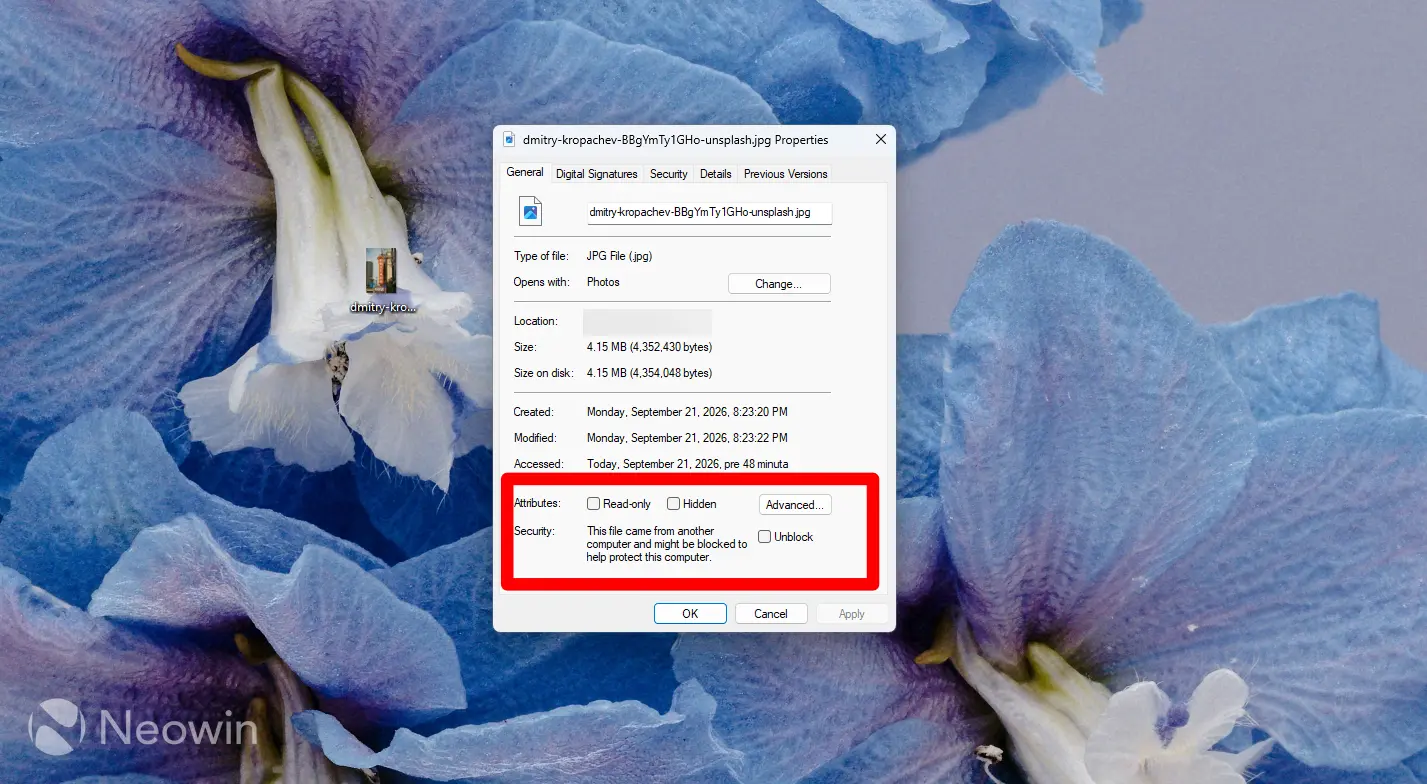Tick the Hidden attribute checkbox

[x=674, y=504]
